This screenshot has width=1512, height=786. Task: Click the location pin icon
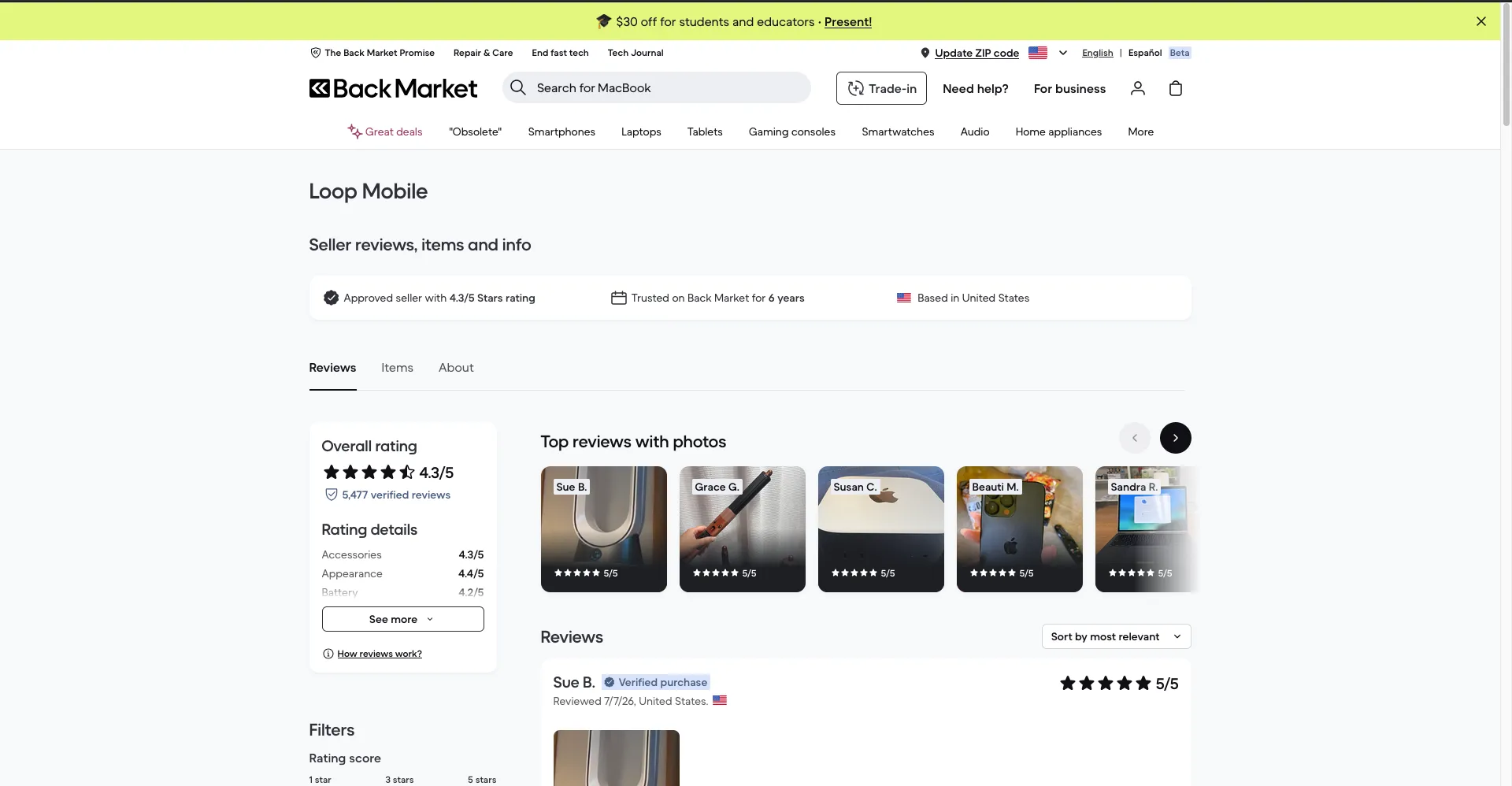(x=925, y=53)
